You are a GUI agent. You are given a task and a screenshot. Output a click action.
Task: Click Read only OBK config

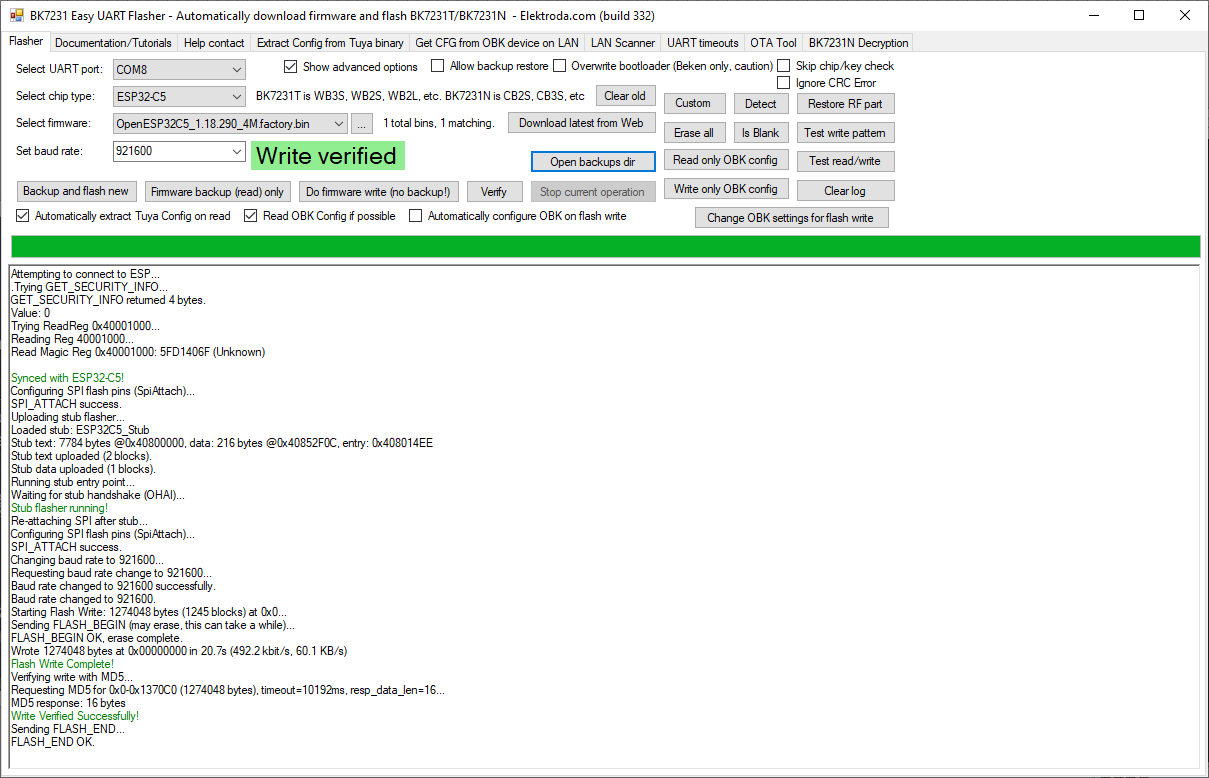pos(726,160)
